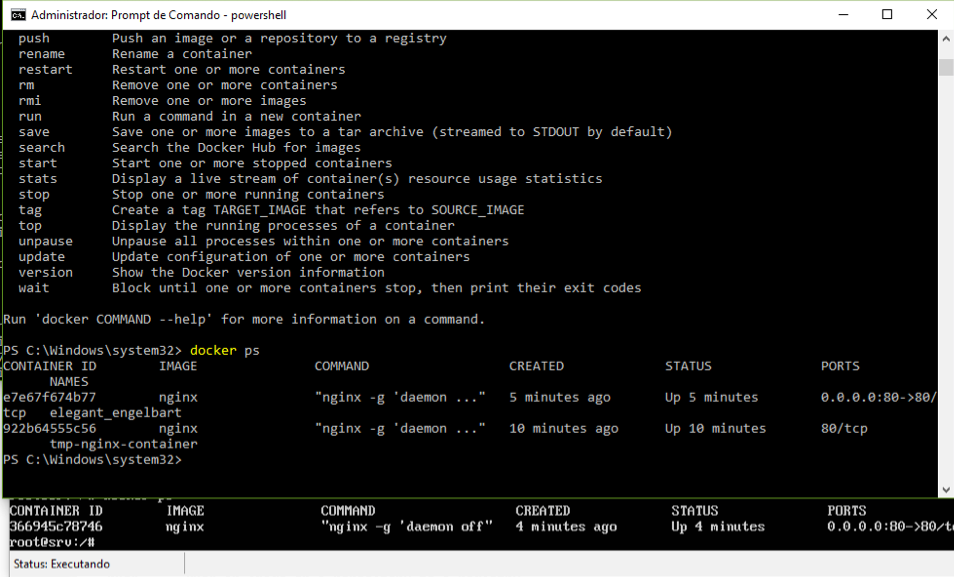This screenshot has height=577, width=954.
Task: Click the 'version' command in help list
Action: pos(46,272)
